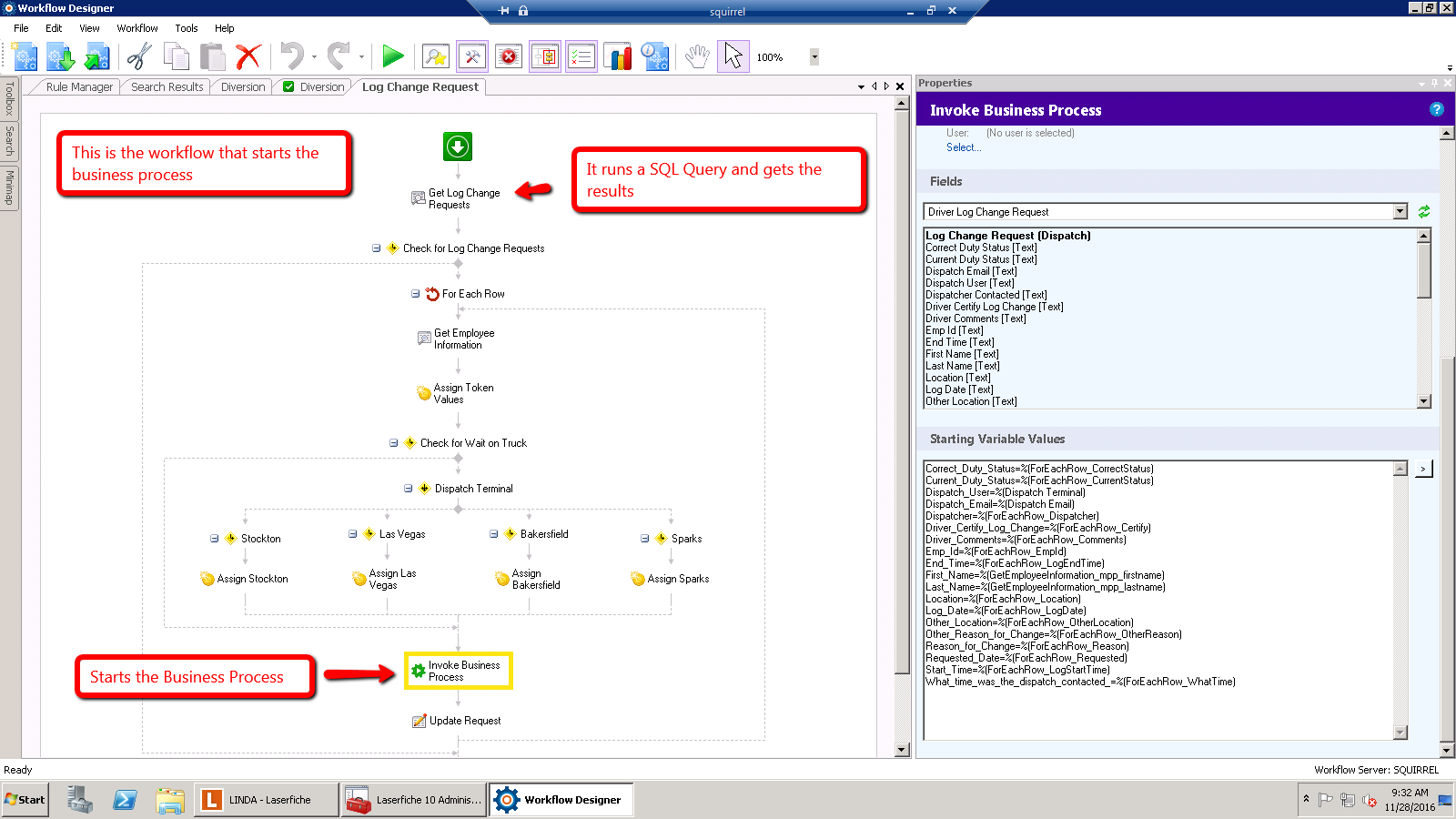Switch to the Rule Manager tab

pos(79,87)
